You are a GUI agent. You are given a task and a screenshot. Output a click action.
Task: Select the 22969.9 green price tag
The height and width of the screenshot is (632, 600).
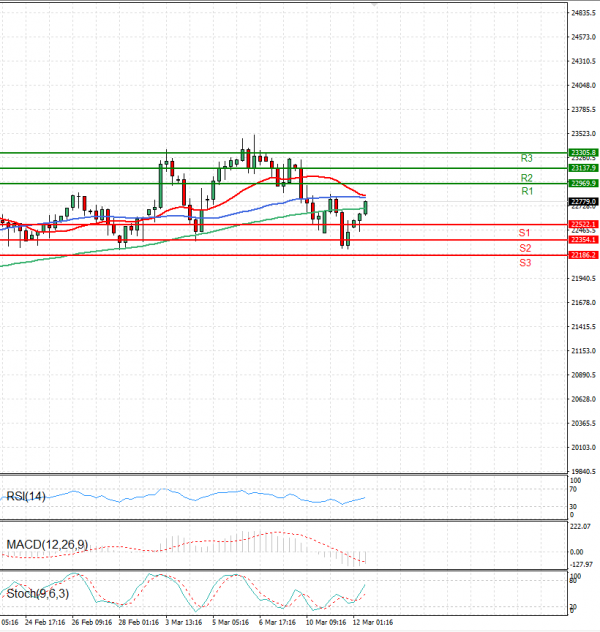click(x=583, y=184)
